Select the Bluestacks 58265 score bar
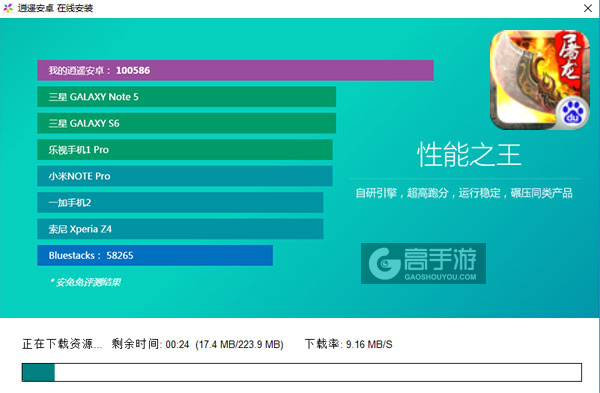 pyautogui.click(x=155, y=255)
